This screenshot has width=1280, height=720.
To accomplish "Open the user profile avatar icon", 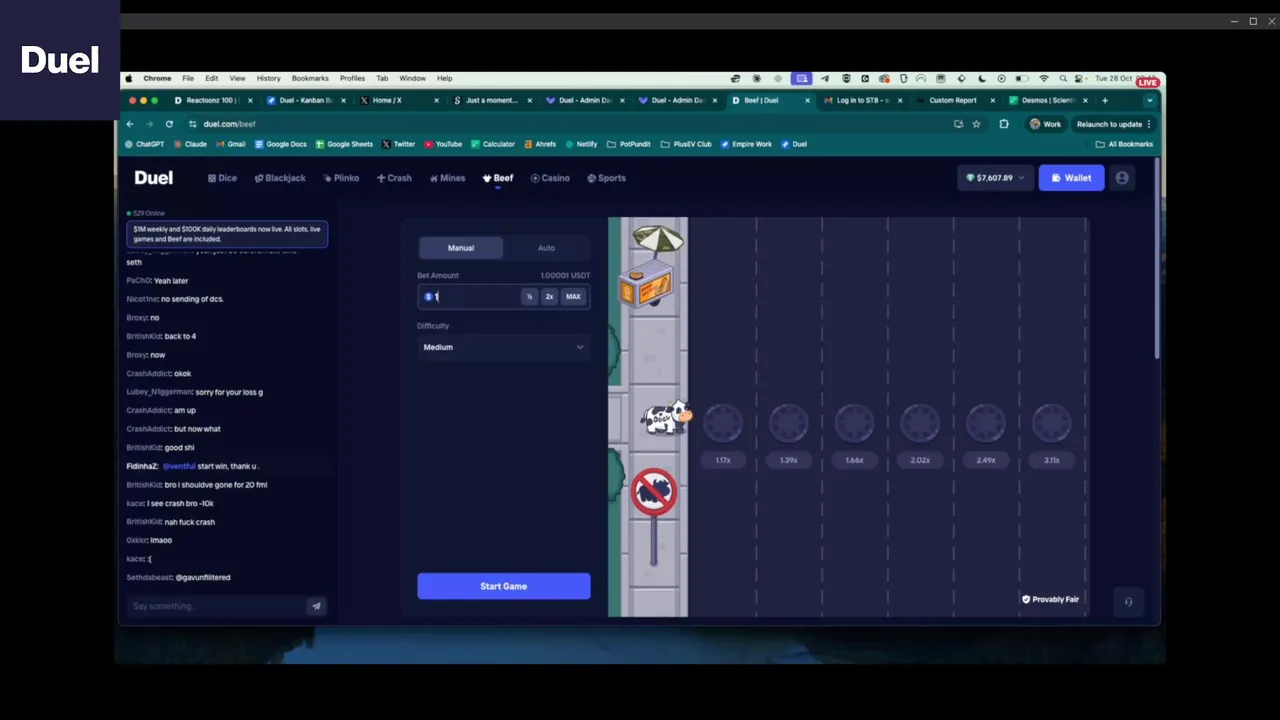I will point(1122,178).
